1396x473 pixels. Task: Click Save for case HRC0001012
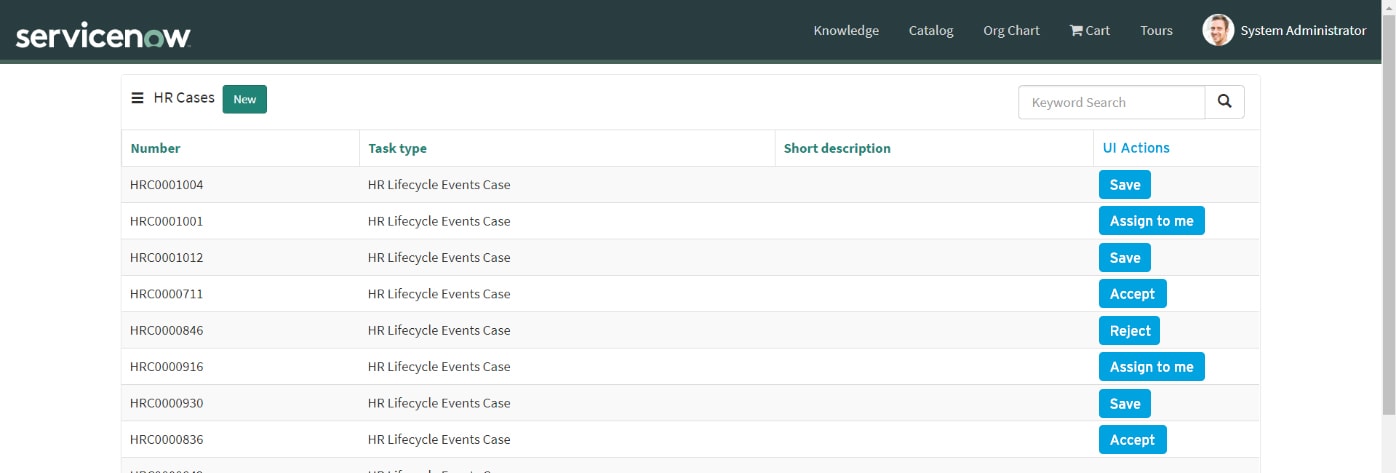1125,258
